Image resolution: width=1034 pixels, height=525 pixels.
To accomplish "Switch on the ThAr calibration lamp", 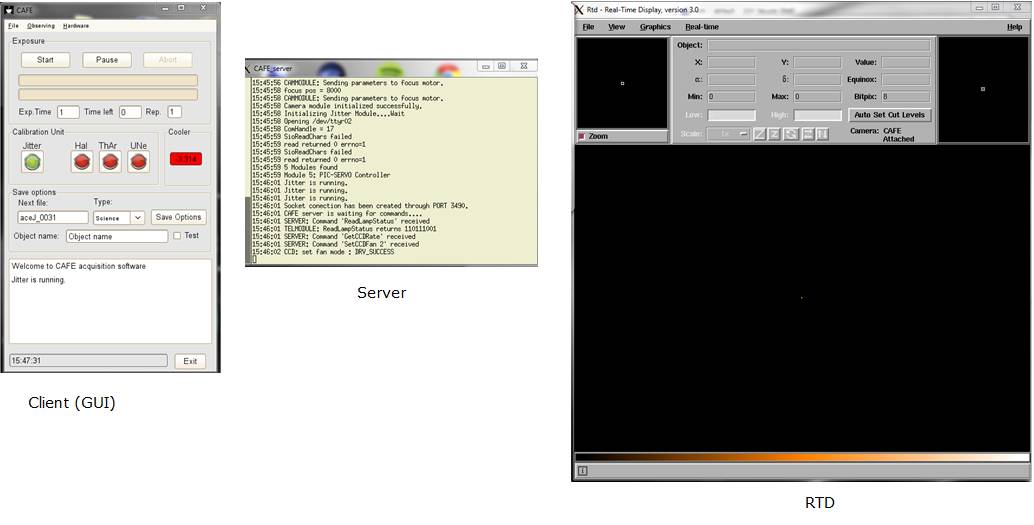I will [x=109, y=162].
